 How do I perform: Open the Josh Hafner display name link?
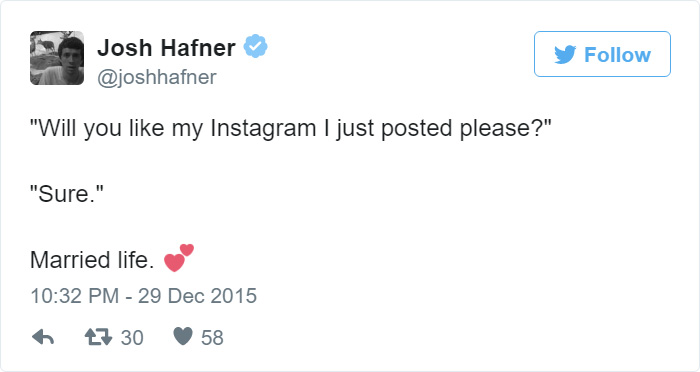(167, 47)
